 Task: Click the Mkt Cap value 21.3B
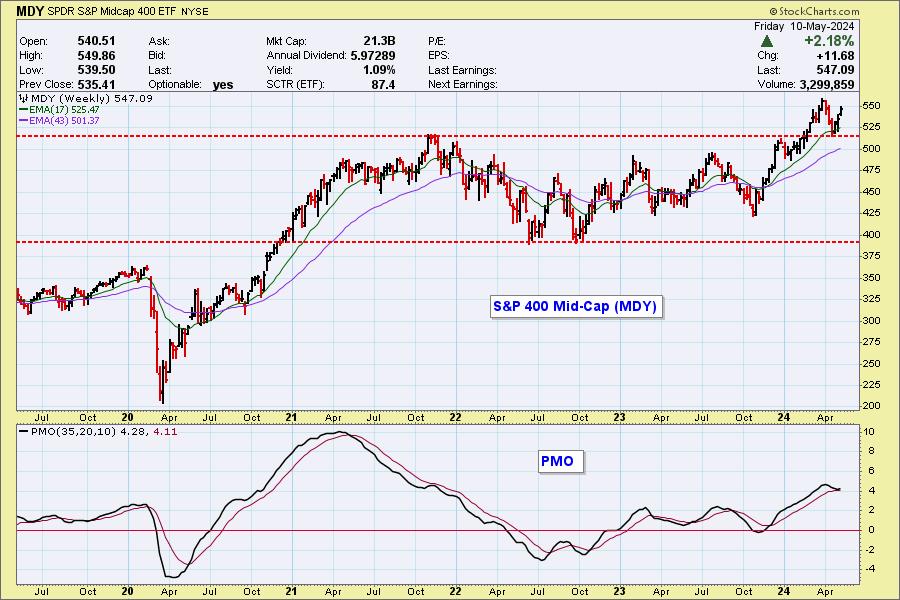pyautogui.click(x=379, y=41)
